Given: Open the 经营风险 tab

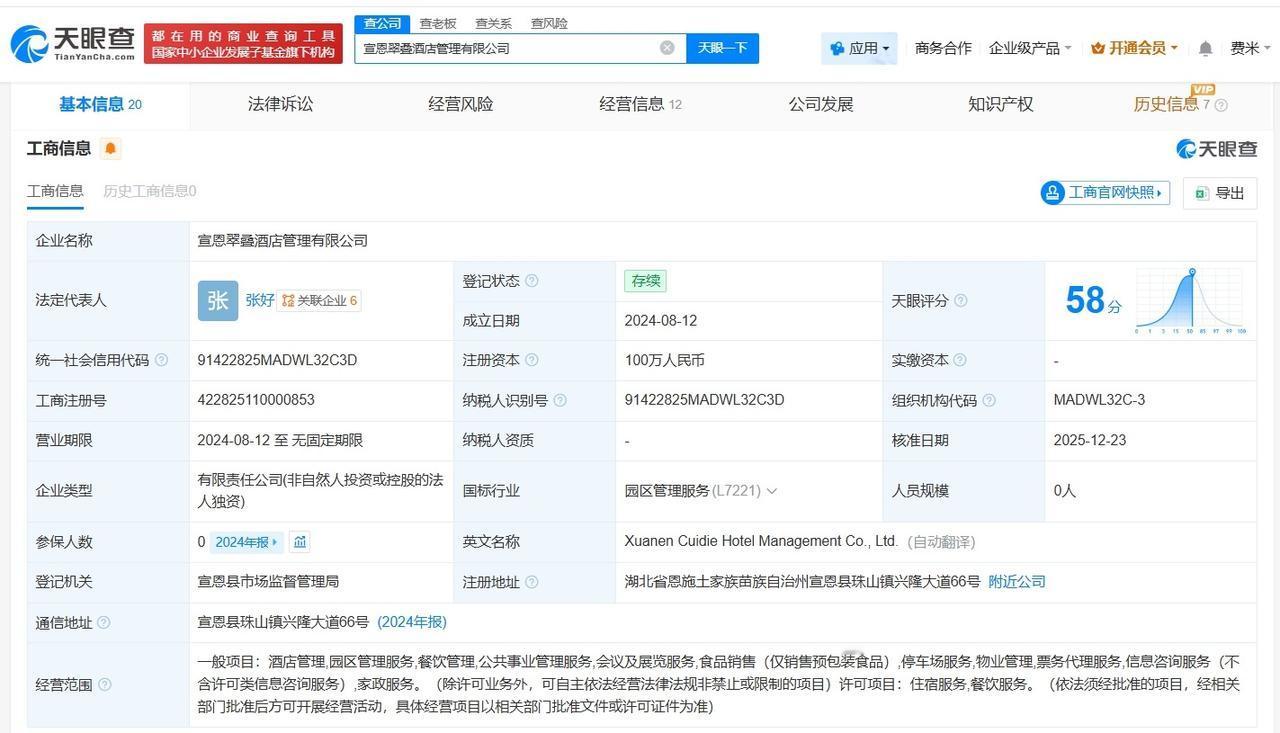Looking at the screenshot, I should [x=460, y=104].
